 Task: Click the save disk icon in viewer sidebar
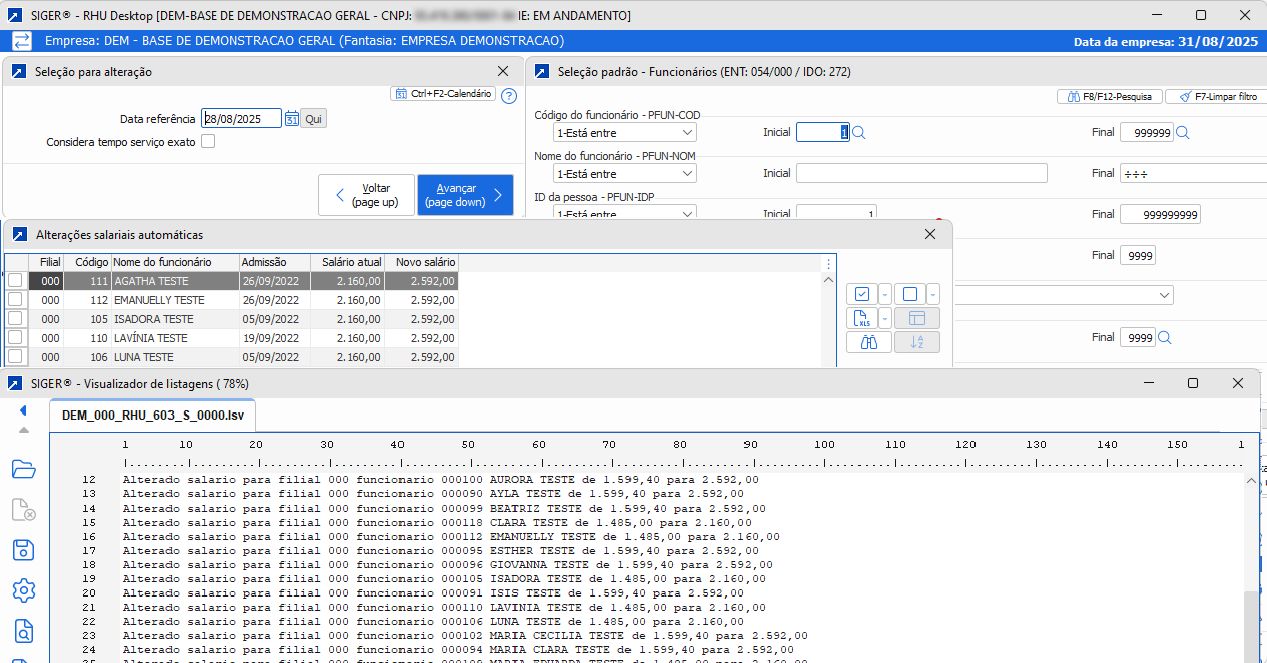click(24, 550)
